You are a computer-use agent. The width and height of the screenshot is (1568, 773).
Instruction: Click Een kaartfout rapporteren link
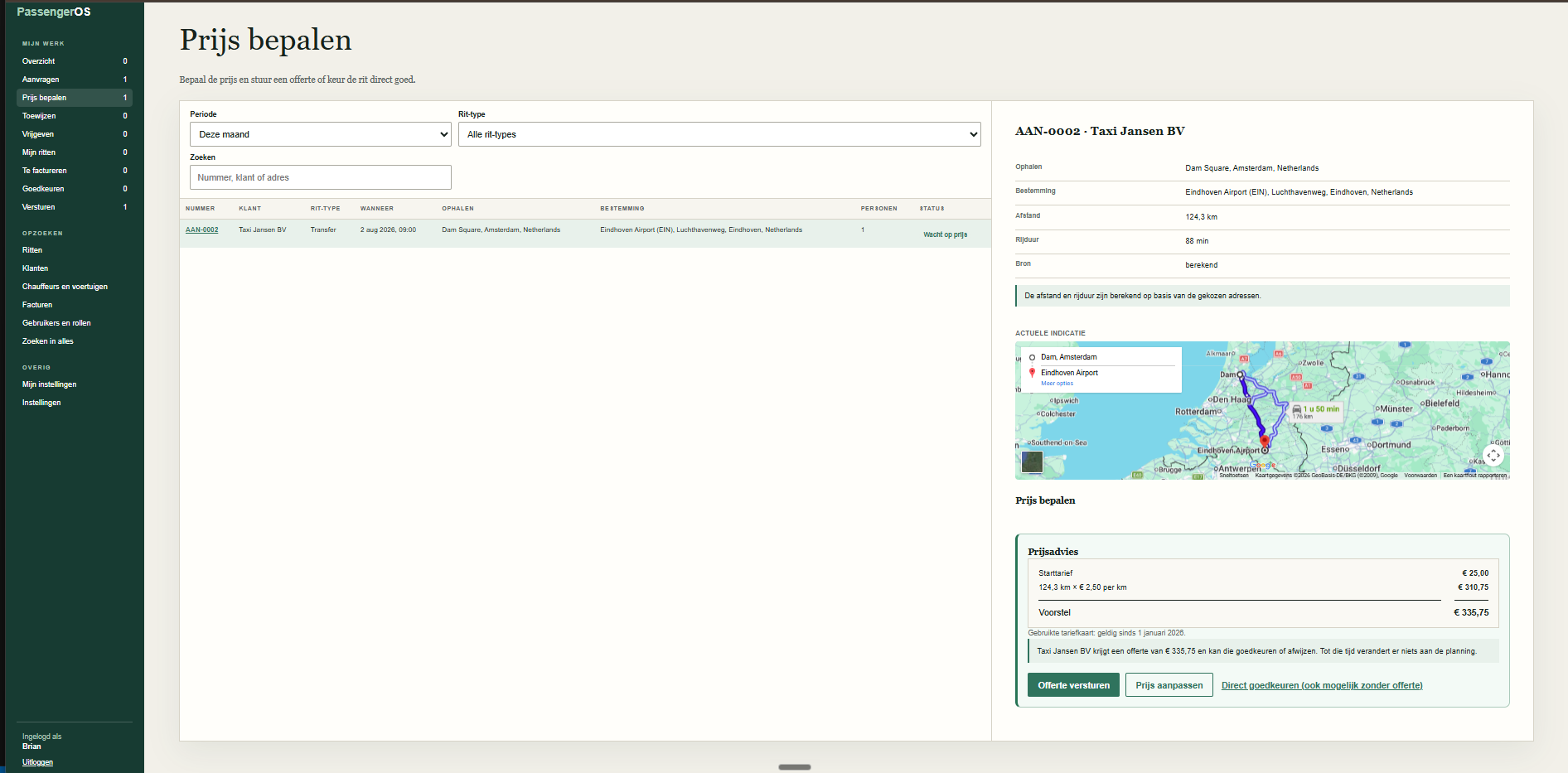[1475, 476]
